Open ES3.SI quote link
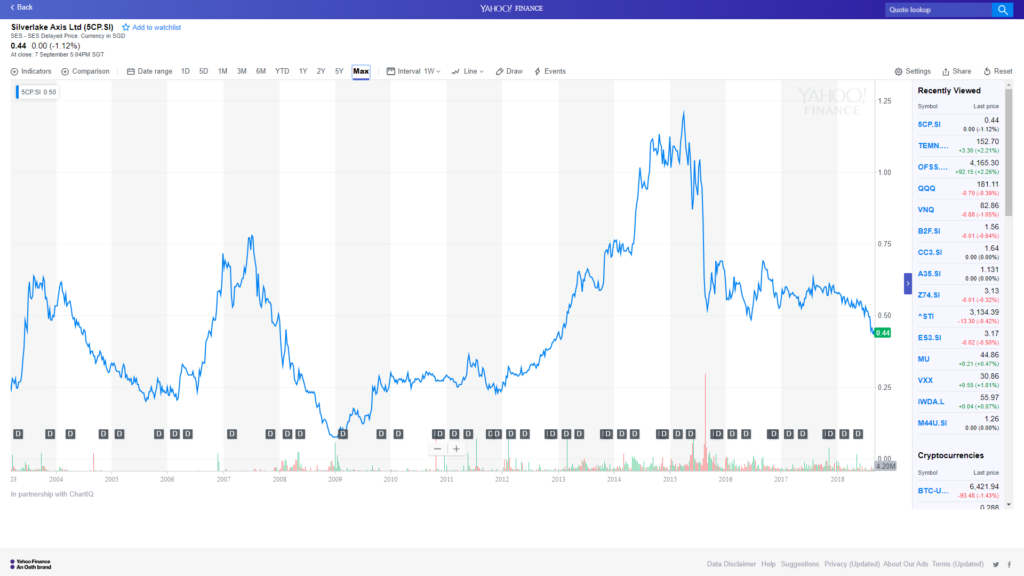The height and width of the screenshot is (576, 1024). pyautogui.click(x=929, y=338)
